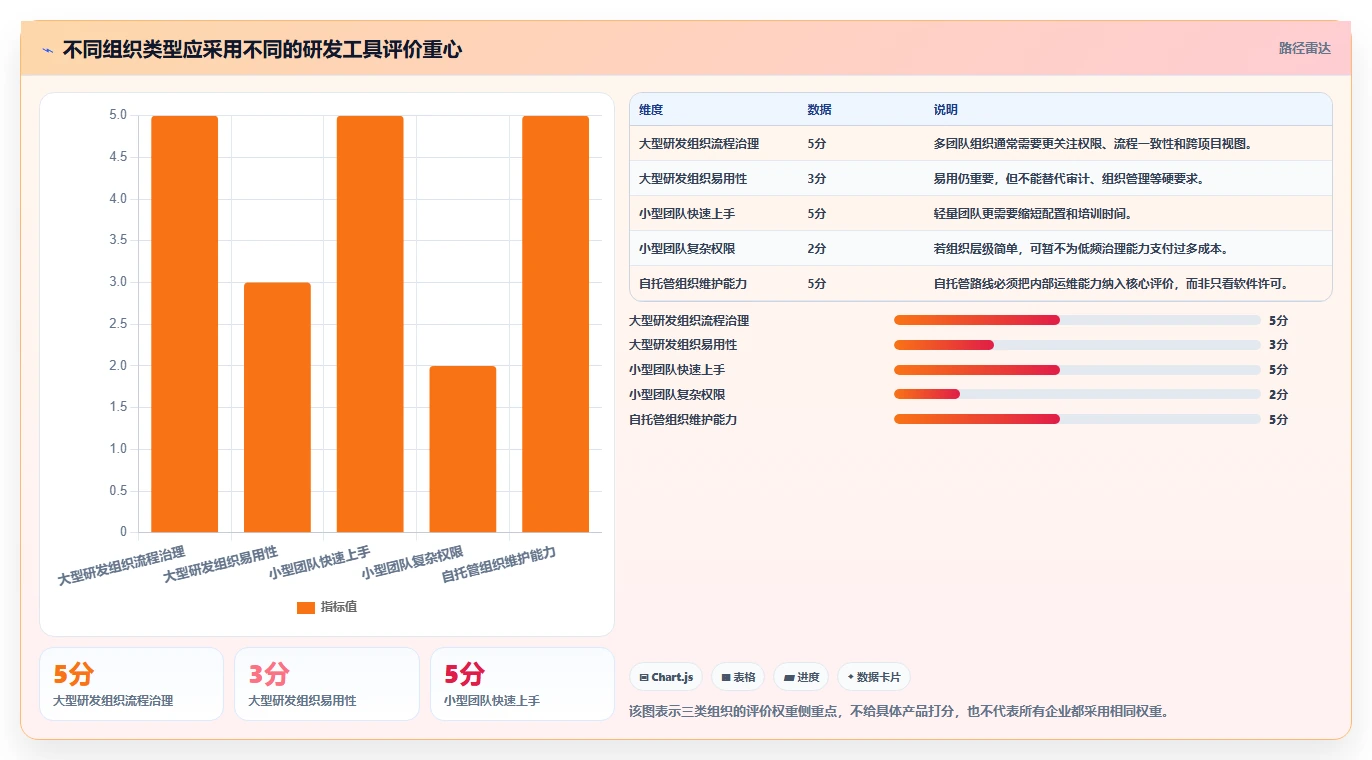1372x760 pixels.
Task: Click the slanted axis label 大型研发组织流程治理
Action: tap(121, 565)
